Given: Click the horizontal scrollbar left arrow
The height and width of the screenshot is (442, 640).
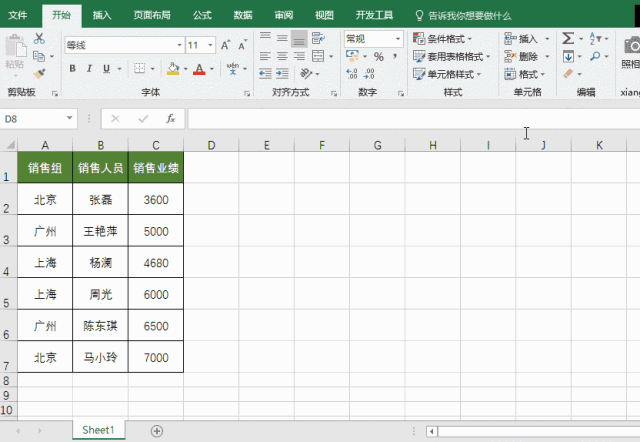Looking at the screenshot, I should coord(432,431).
